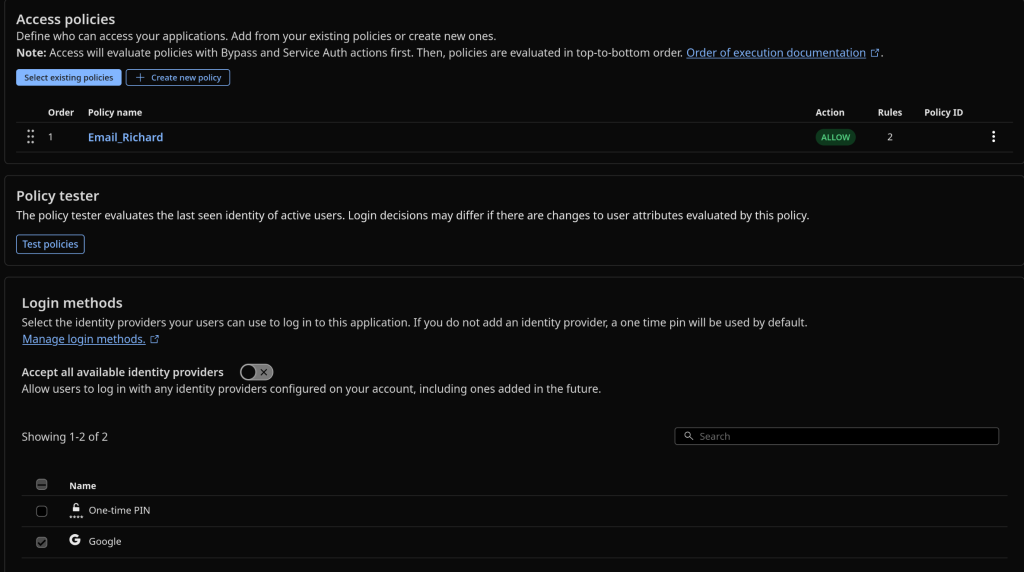Toggle the select-all checkbox in Name header
The width and height of the screenshot is (1024, 572).
click(x=42, y=485)
